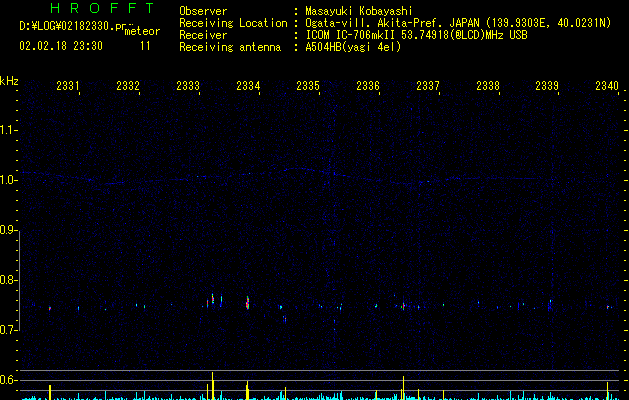Click the gray range bracket beside the frequency axis
The width and height of the screenshot is (629, 400).
point(19,280)
